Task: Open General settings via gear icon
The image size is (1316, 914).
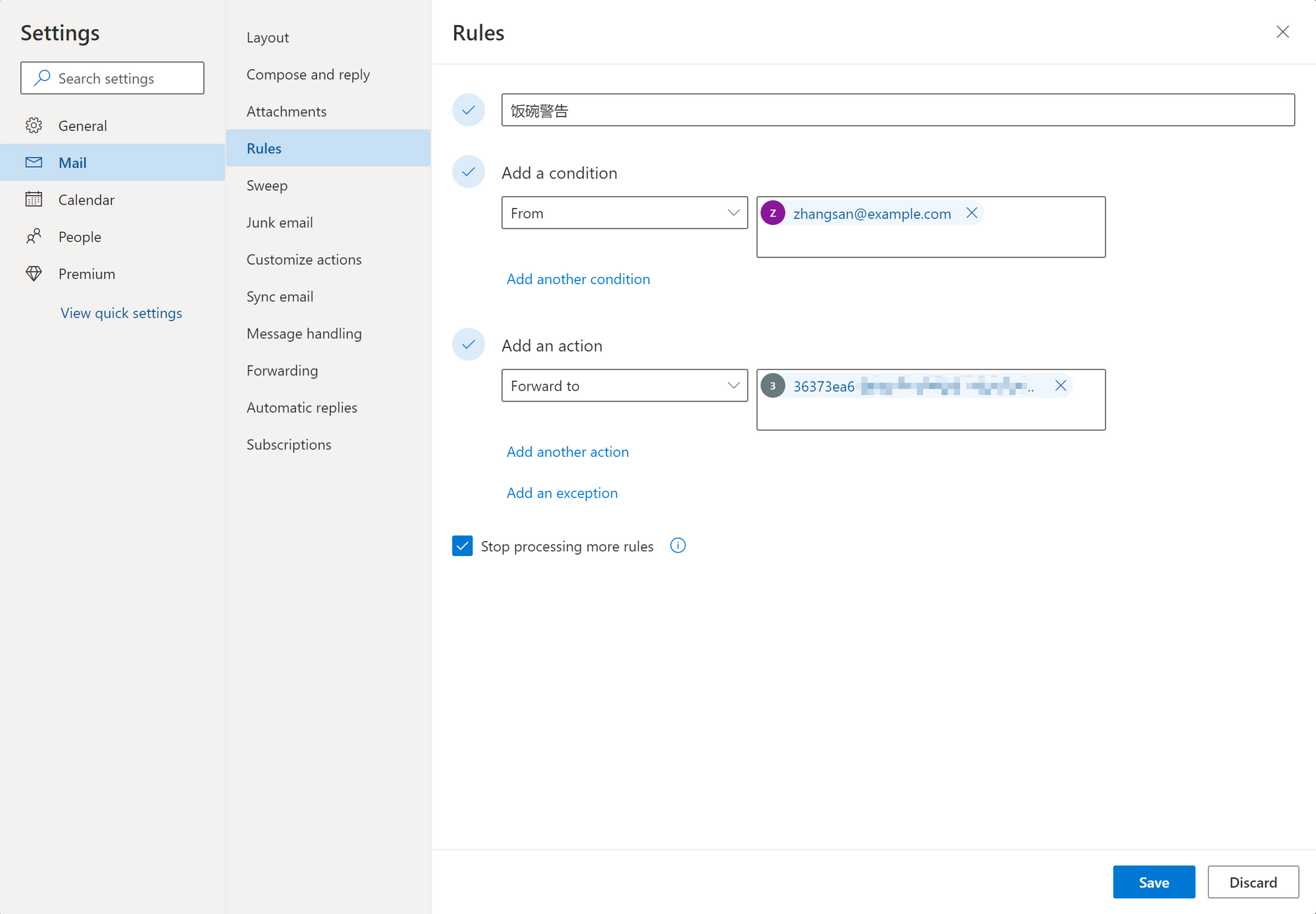Action: (34, 126)
